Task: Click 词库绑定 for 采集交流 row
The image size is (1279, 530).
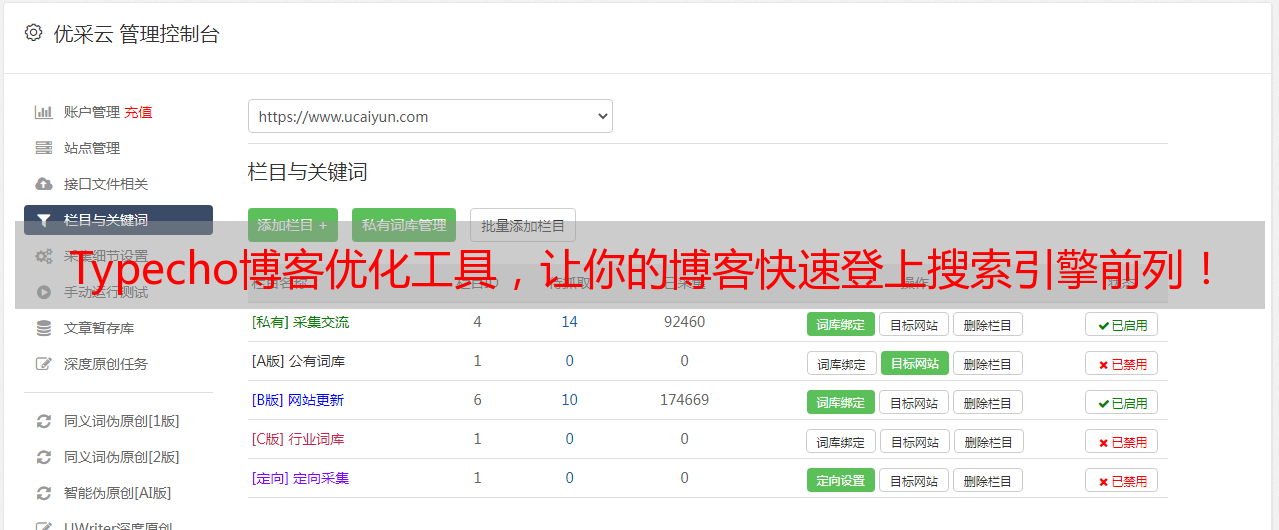Action: [x=841, y=324]
